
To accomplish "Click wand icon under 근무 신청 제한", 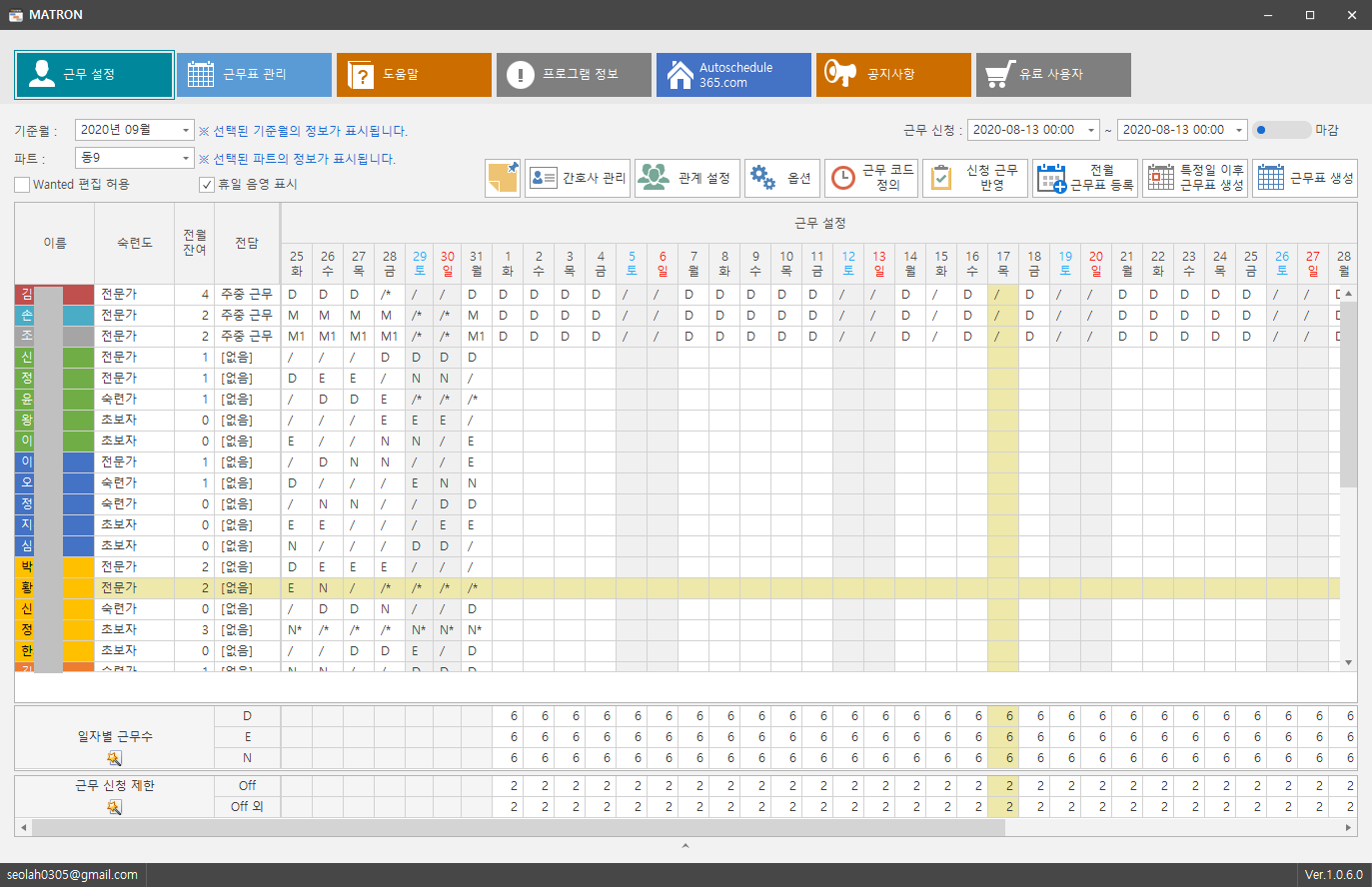I will point(114,807).
